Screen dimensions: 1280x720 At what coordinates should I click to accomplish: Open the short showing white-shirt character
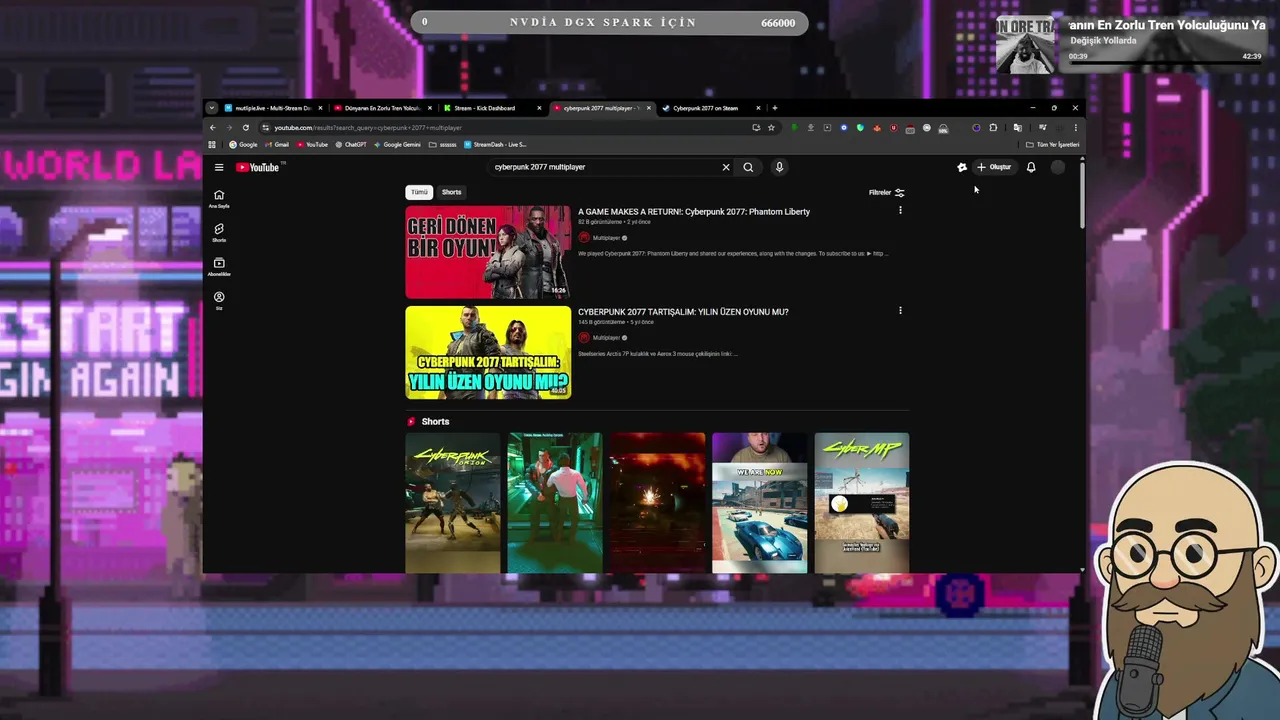[555, 503]
